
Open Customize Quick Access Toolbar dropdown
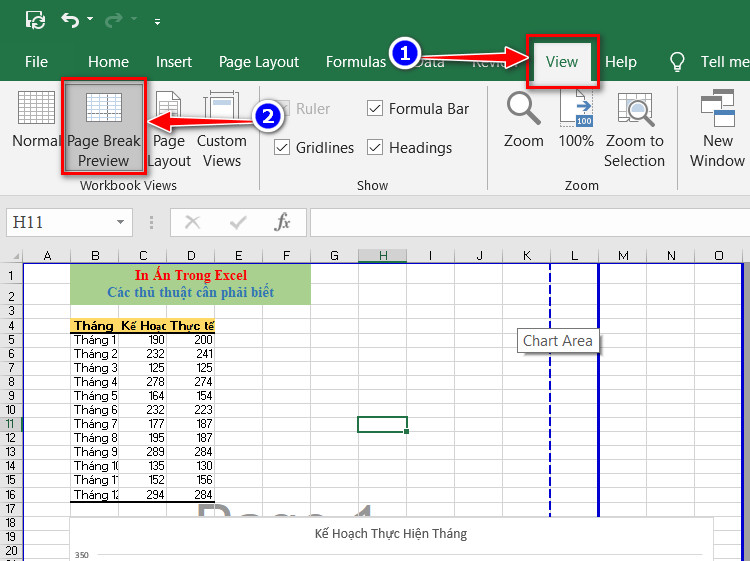tap(157, 21)
